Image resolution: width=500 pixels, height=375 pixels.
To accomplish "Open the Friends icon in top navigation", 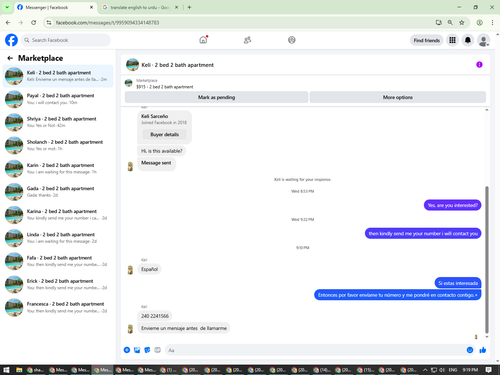I will coord(247,40).
